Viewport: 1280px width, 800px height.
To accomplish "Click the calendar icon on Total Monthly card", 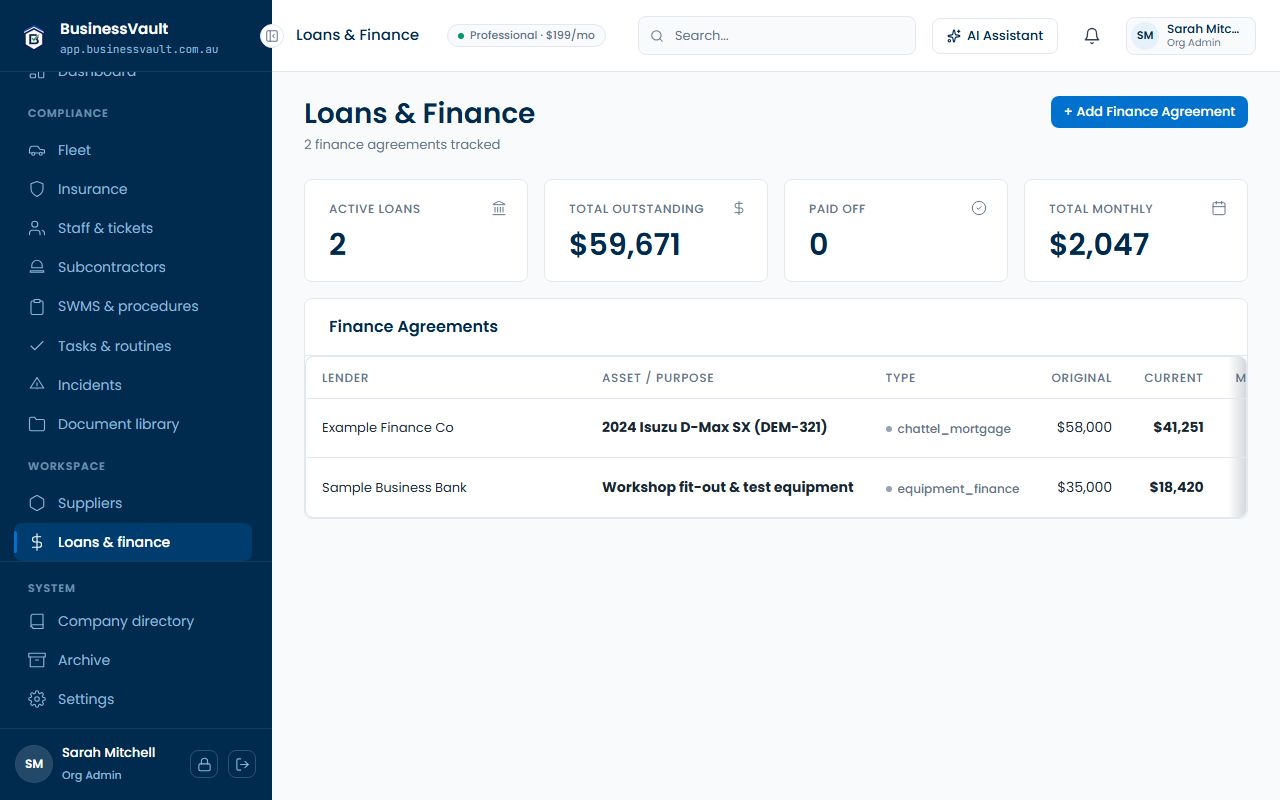I will (x=1219, y=208).
